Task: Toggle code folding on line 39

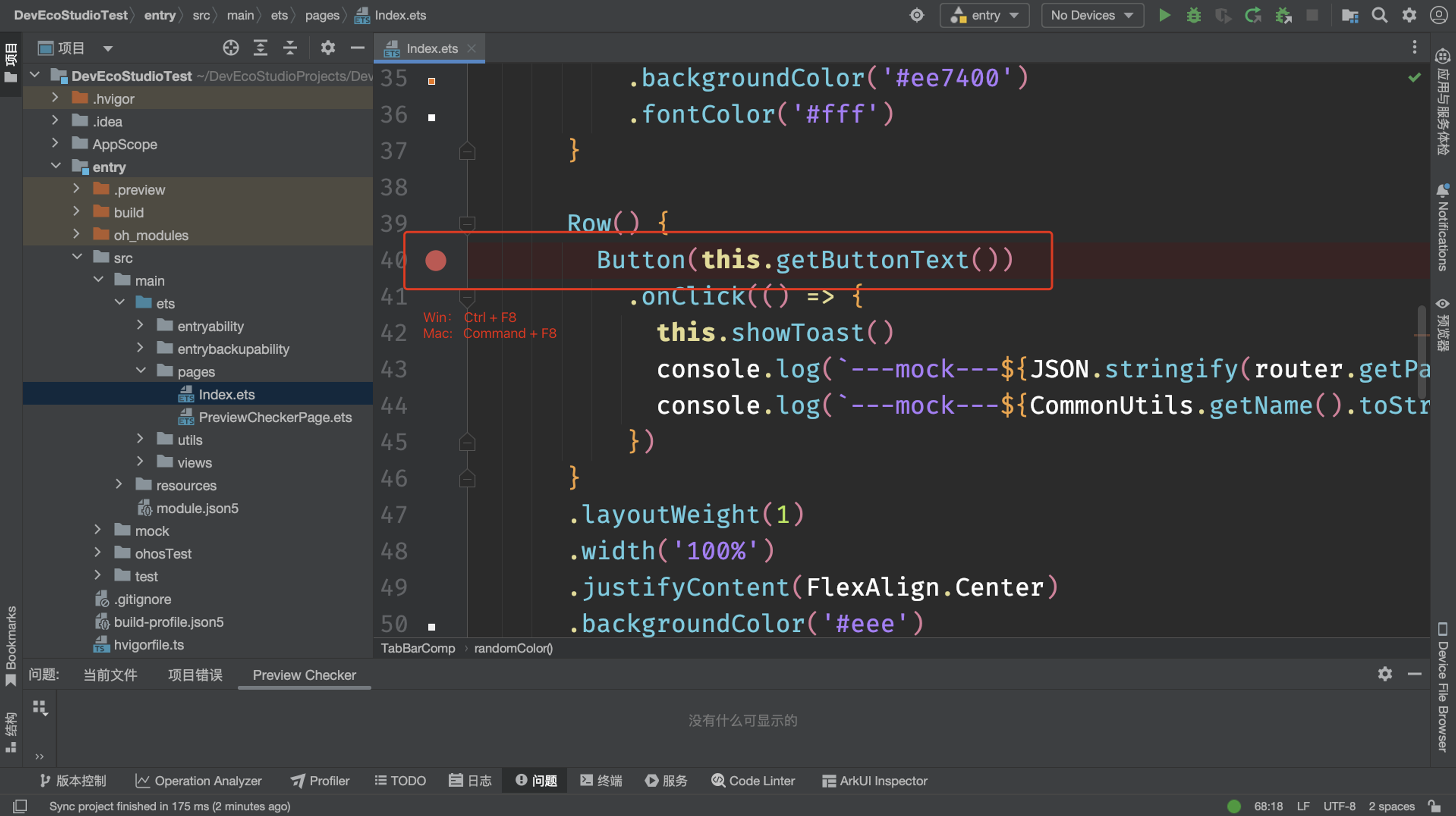Action: click(x=467, y=224)
